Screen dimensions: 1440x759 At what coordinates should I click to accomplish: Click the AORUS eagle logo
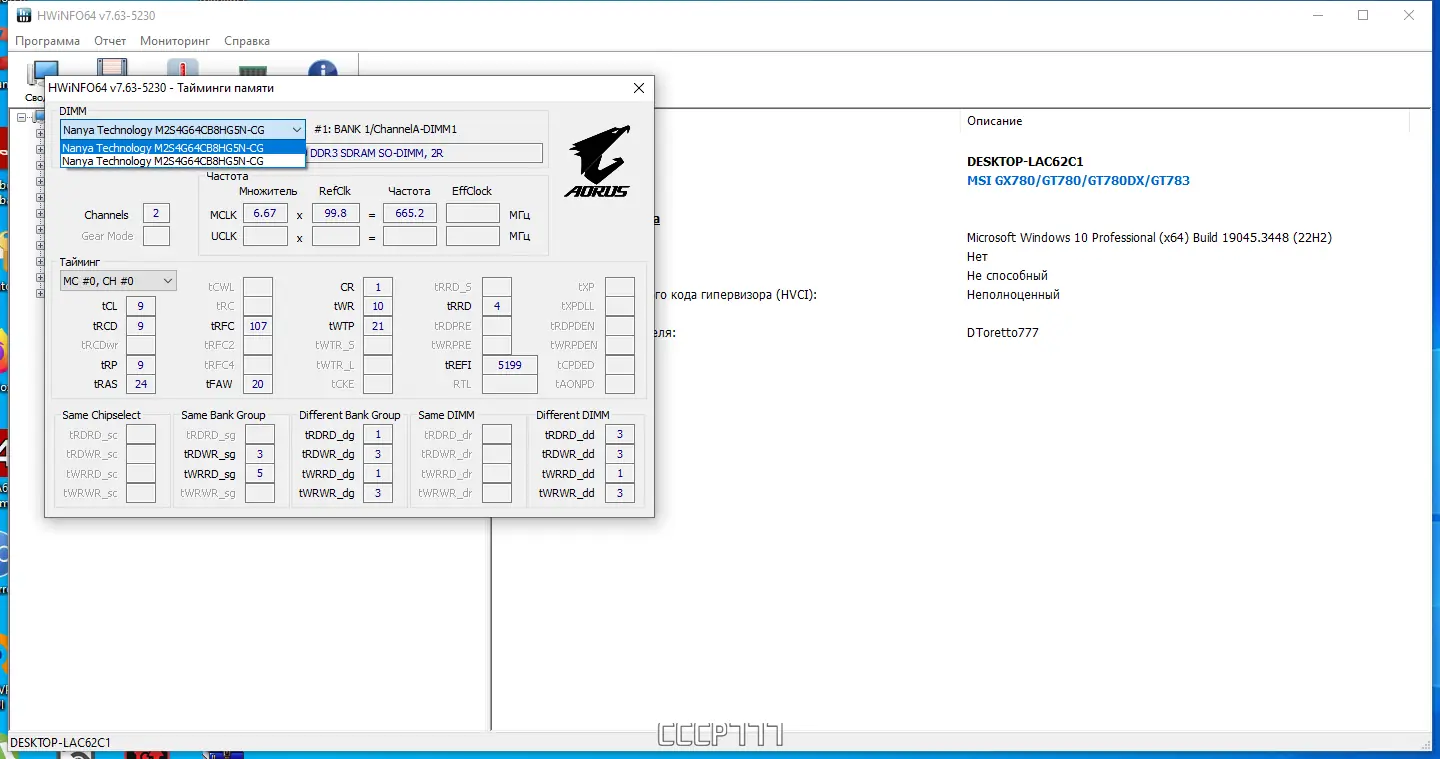[x=598, y=161]
